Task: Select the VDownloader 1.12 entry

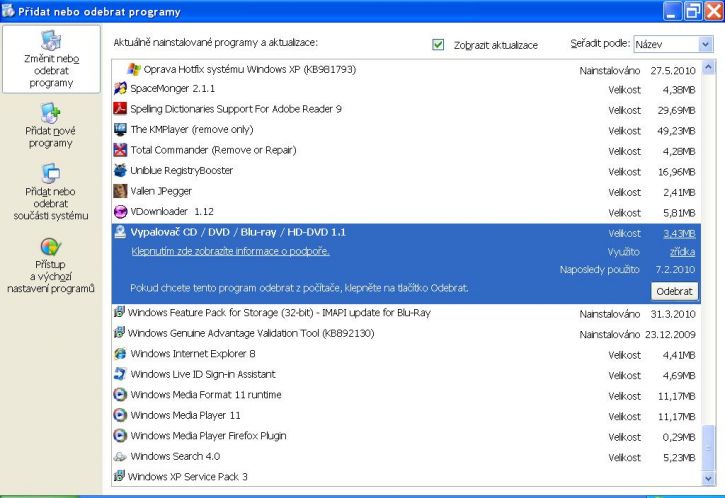Action: (x=406, y=212)
